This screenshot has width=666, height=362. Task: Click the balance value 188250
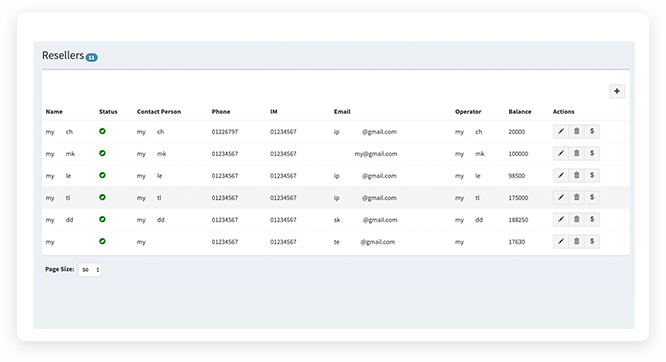[518, 220]
